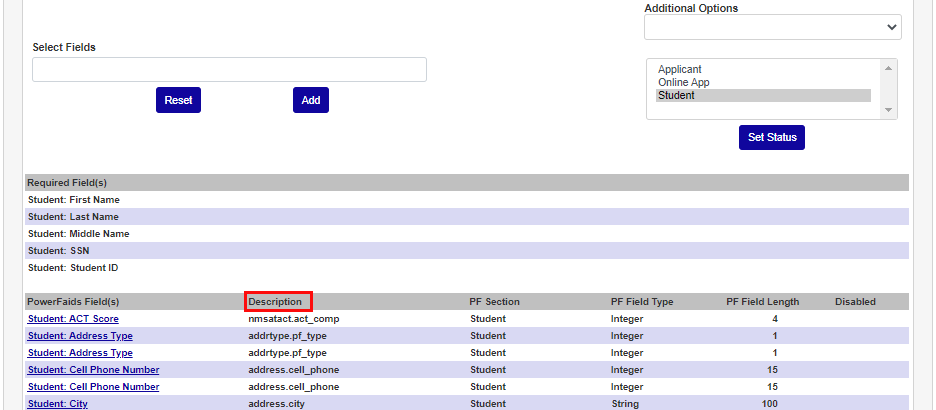Click Integer type in the ACT Score row
This screenshot has height=410, width=936.
point(627,319)
